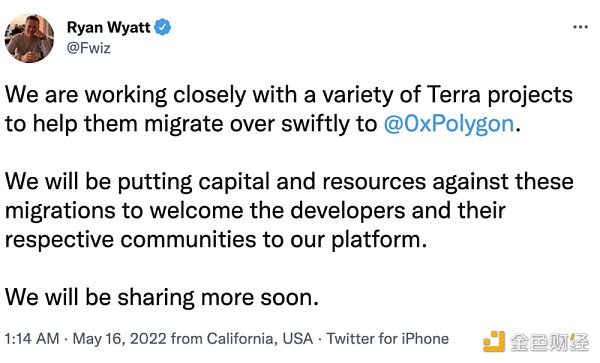Select the California, USA location text
600x363 pixels.
(260, 339)
